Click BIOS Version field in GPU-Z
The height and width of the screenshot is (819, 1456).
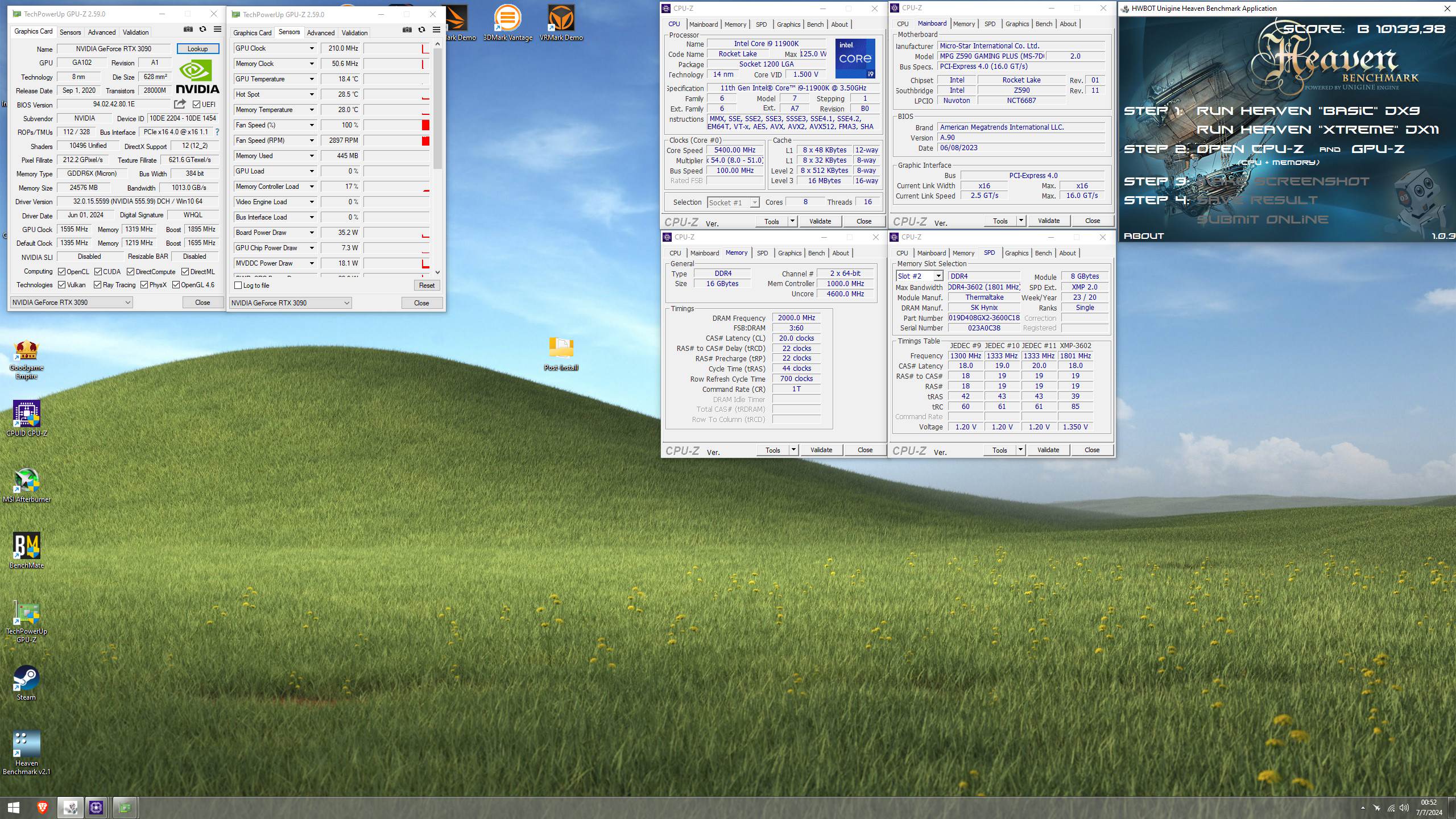114,104
